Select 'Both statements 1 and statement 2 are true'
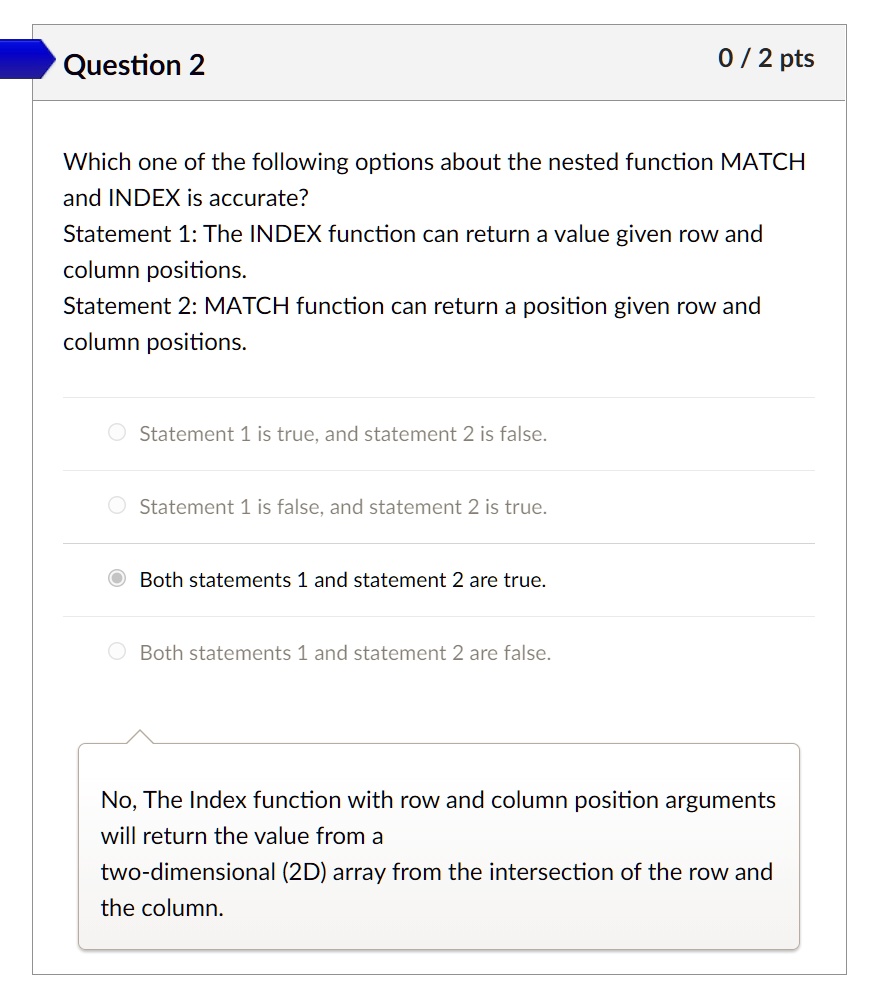 342,580
